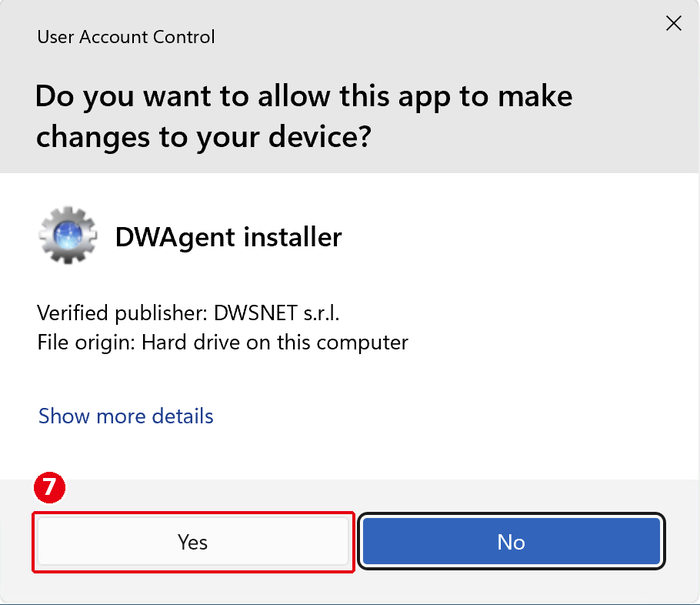This screenshot has height=605, width=700.
Task: Click the Verified publisher: DWSNET s.r.l. line
Action: pyautogui.click(x=188, y=313)
